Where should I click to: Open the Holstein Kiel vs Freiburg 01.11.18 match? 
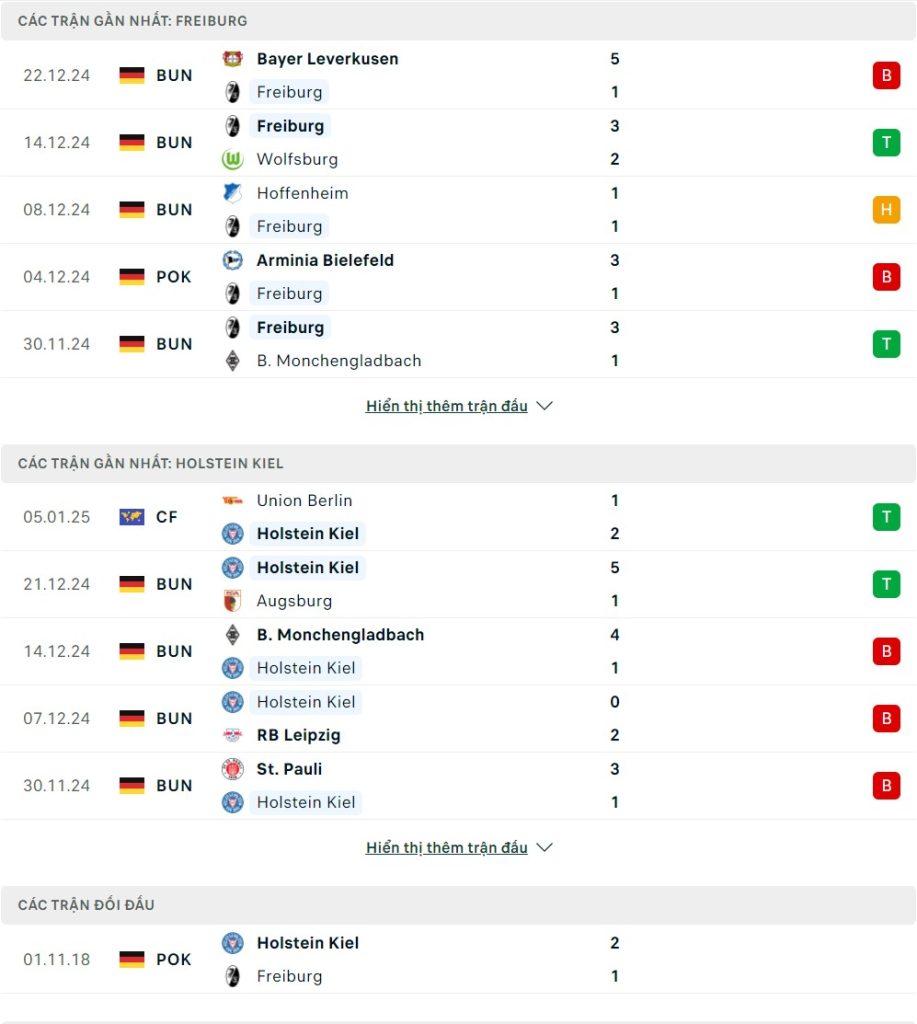[x=458, y=959]
